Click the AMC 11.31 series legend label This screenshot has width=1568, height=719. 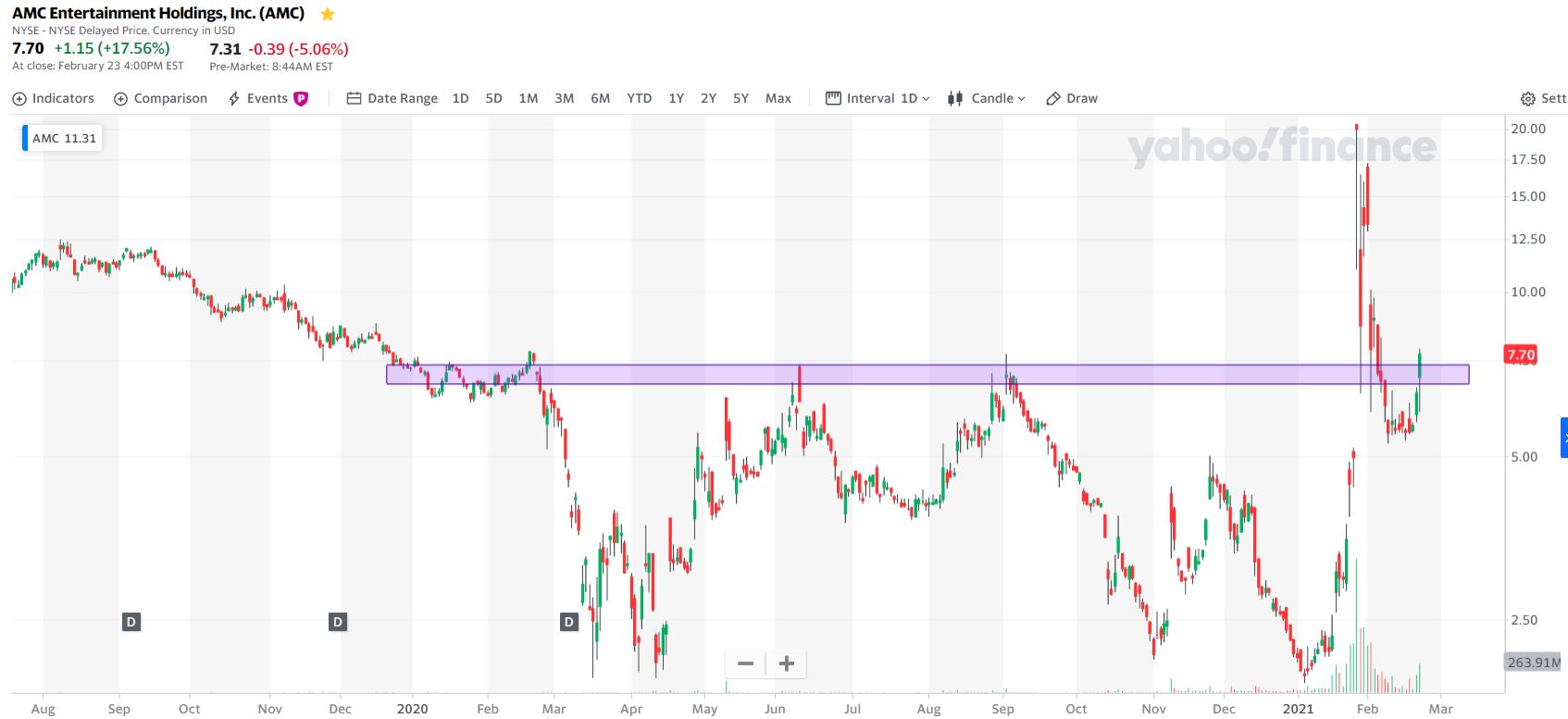[62, 138]
